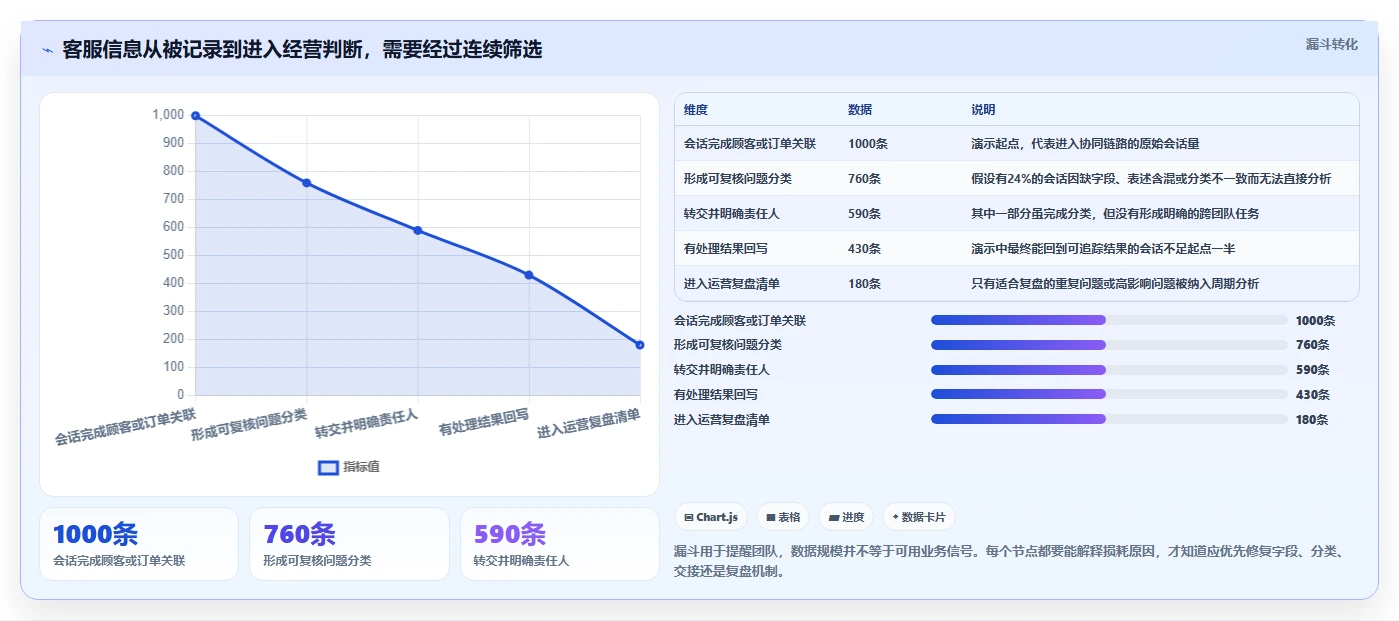Click the slide title 客服信息从被记录到进入经营判断
Viewport: 1399px width, 621px height.
click(x=302, y=50)
